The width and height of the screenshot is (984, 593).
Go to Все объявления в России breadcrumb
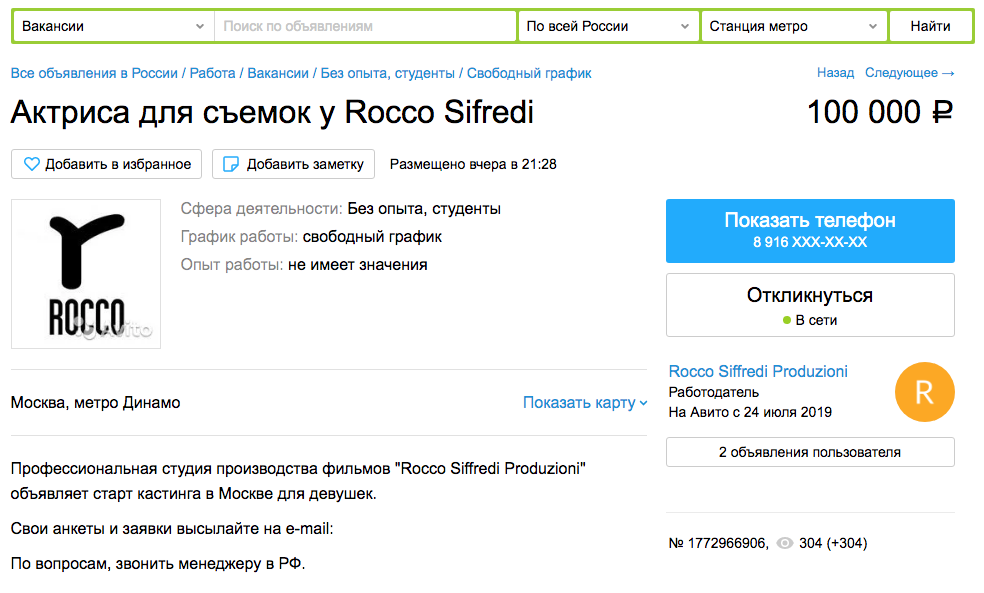94,73
